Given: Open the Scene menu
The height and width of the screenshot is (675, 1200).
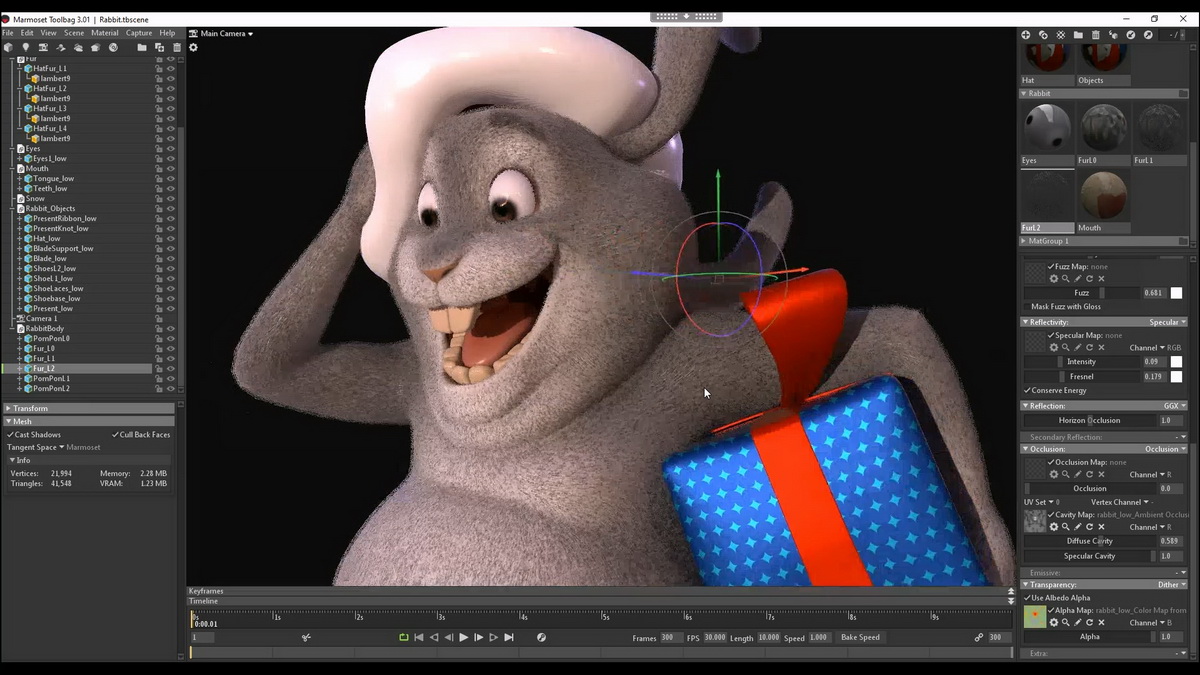Looking at the screenshot, I should click(74, 33).
